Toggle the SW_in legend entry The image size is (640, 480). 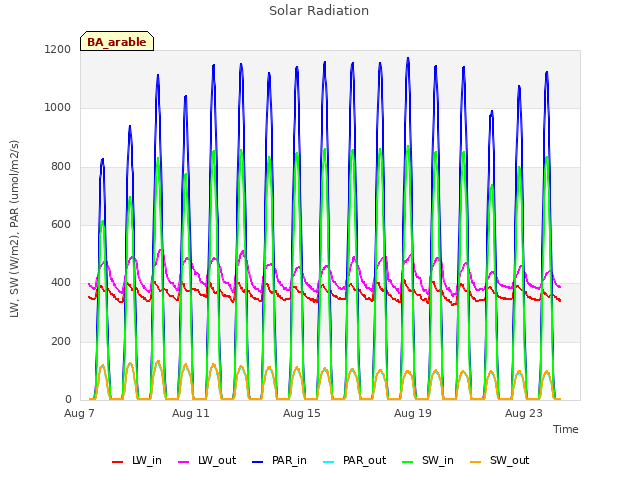[428, 461]
